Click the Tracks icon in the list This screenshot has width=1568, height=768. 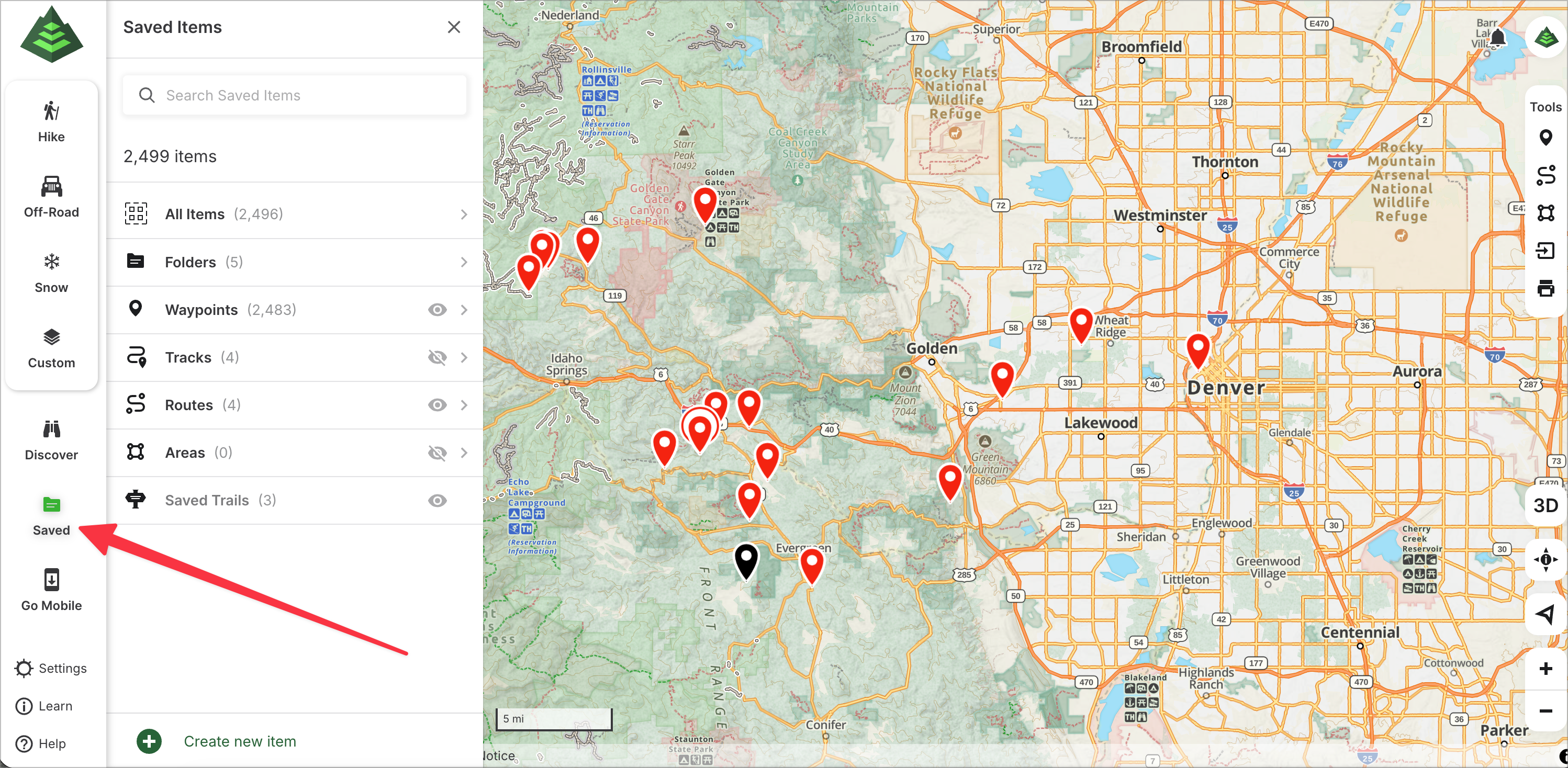point(137,357)
